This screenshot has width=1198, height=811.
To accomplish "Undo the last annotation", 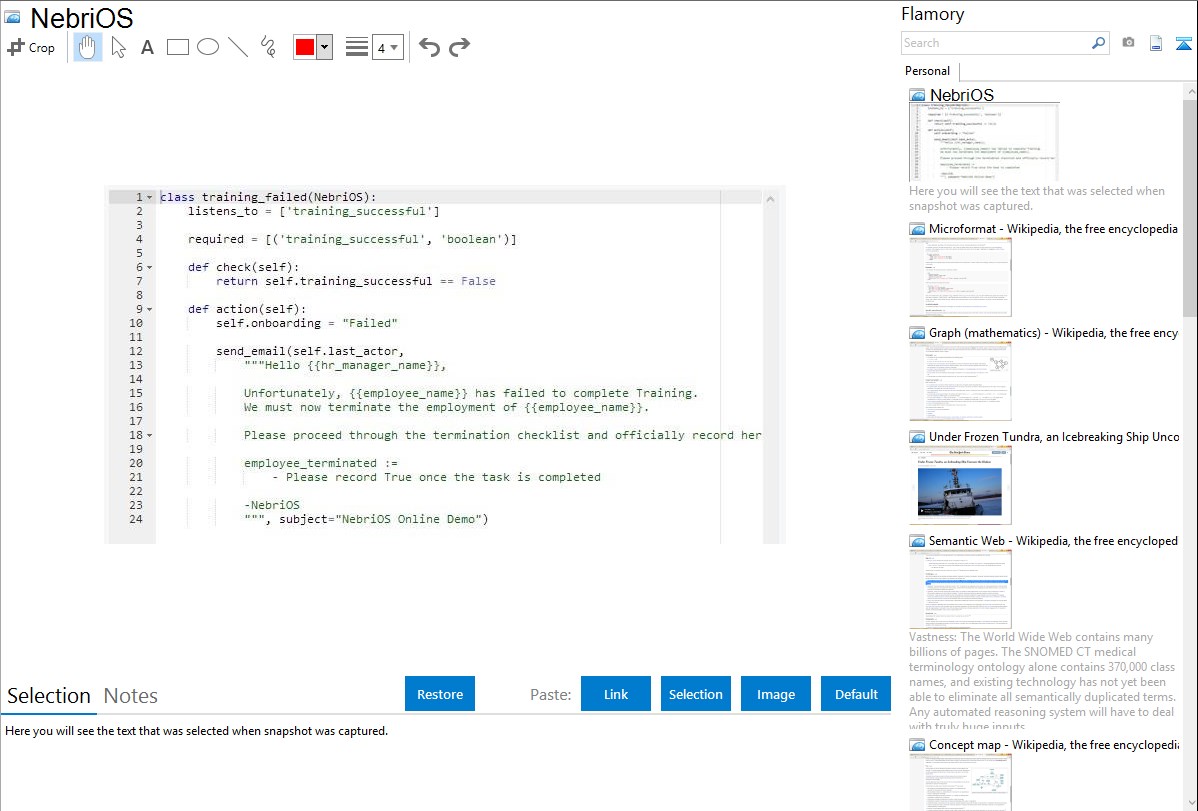I will tap(429, 47).
